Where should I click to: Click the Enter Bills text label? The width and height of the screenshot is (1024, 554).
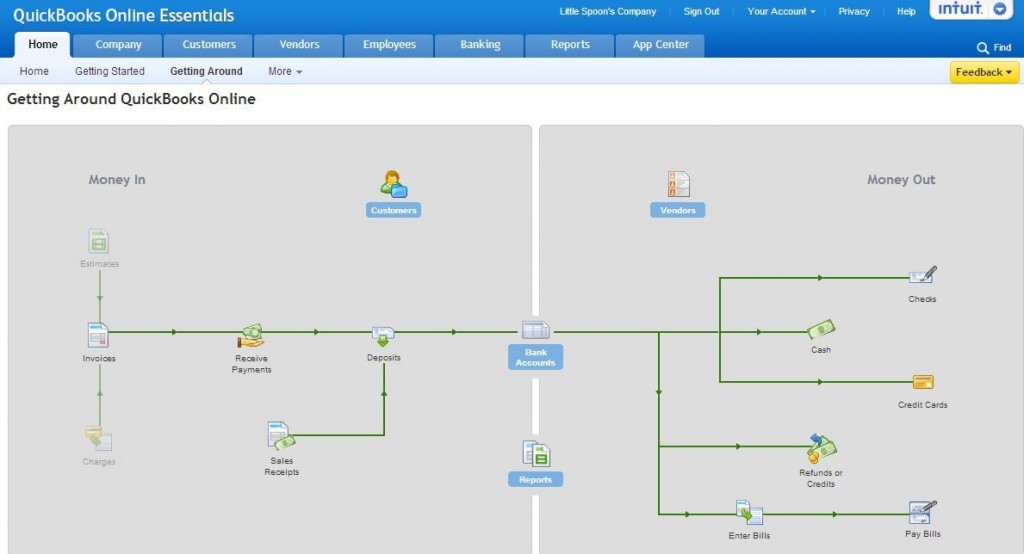pos(749,536)
